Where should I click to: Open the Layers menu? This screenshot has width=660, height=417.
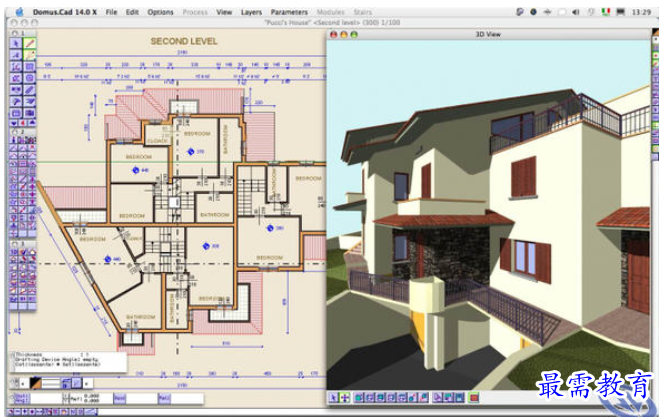(x=251, y=12)
